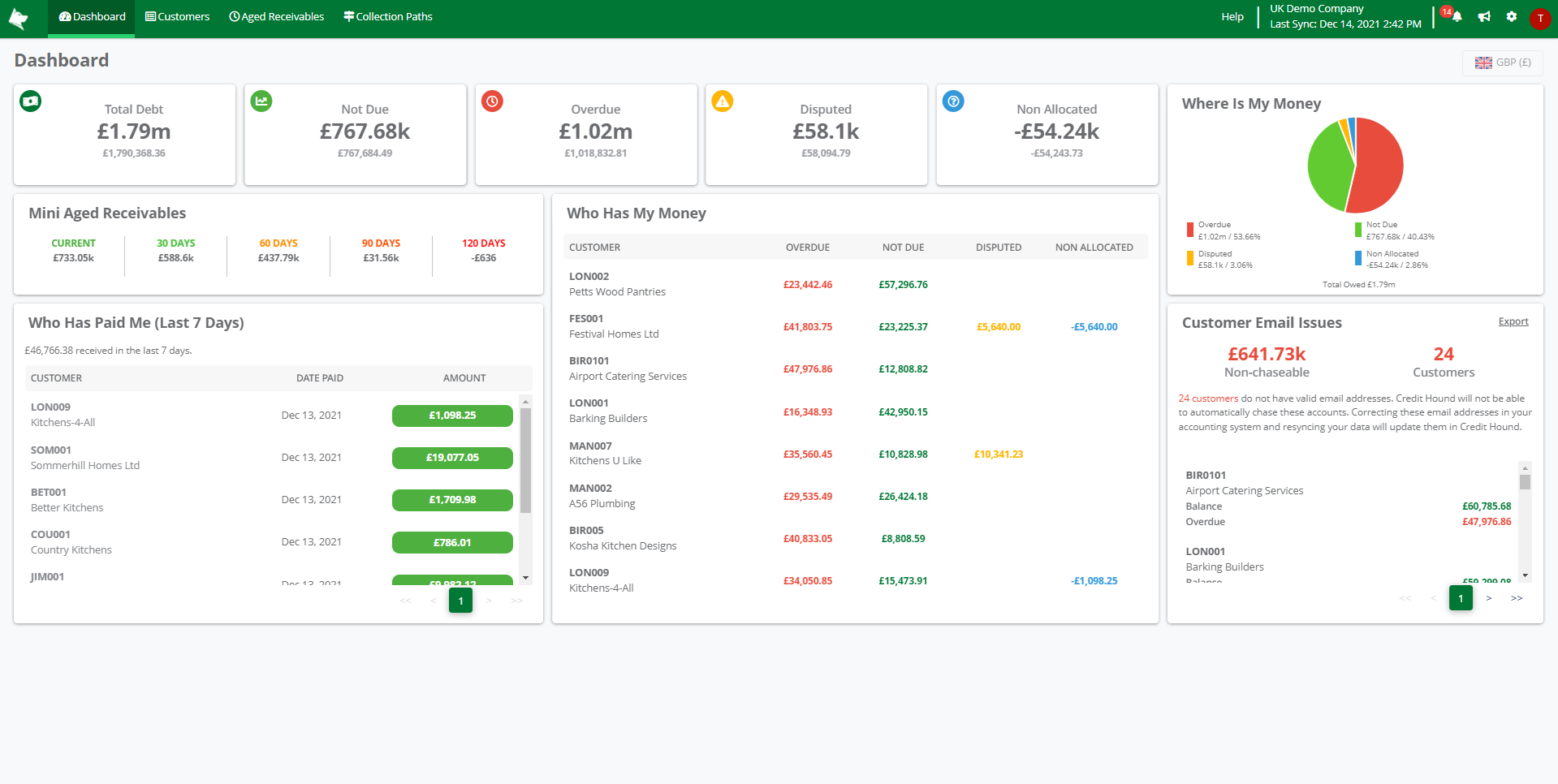The image size is (1558, 784).
Task: Click the red user avatar icon
Action: (x=1539, y=19)
